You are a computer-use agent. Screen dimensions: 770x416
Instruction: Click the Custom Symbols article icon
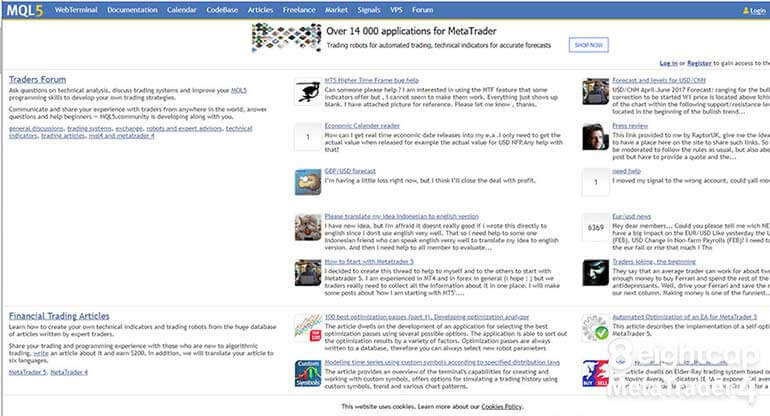point(308,373)
